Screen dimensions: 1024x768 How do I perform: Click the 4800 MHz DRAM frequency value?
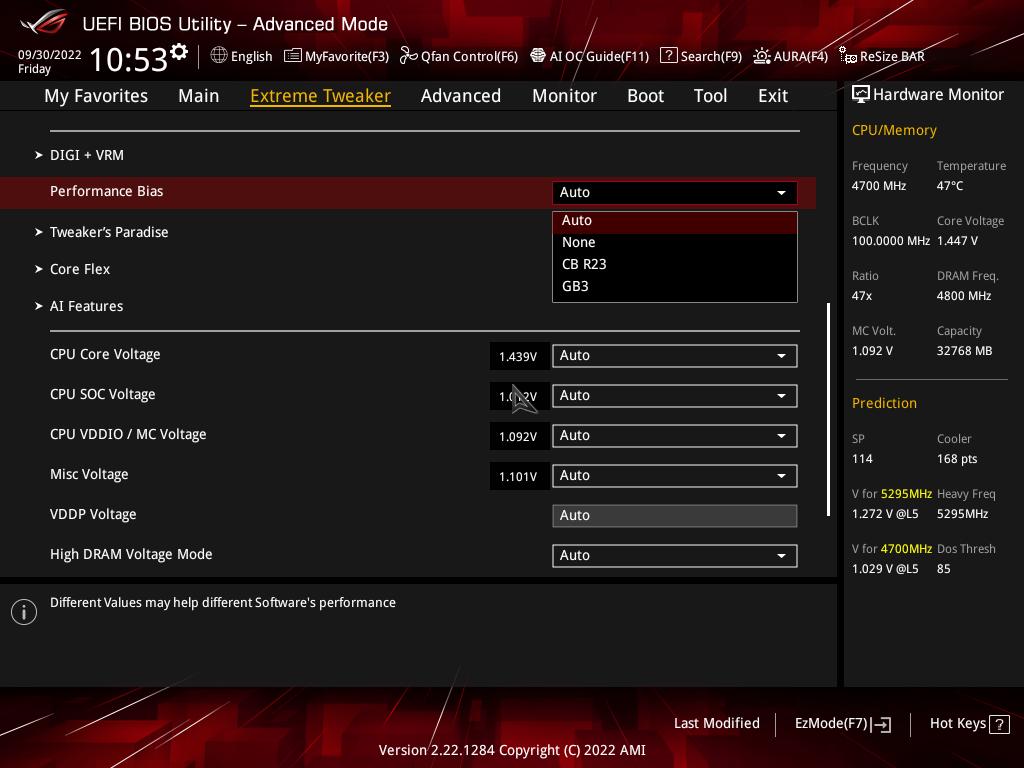pos(964,296)
